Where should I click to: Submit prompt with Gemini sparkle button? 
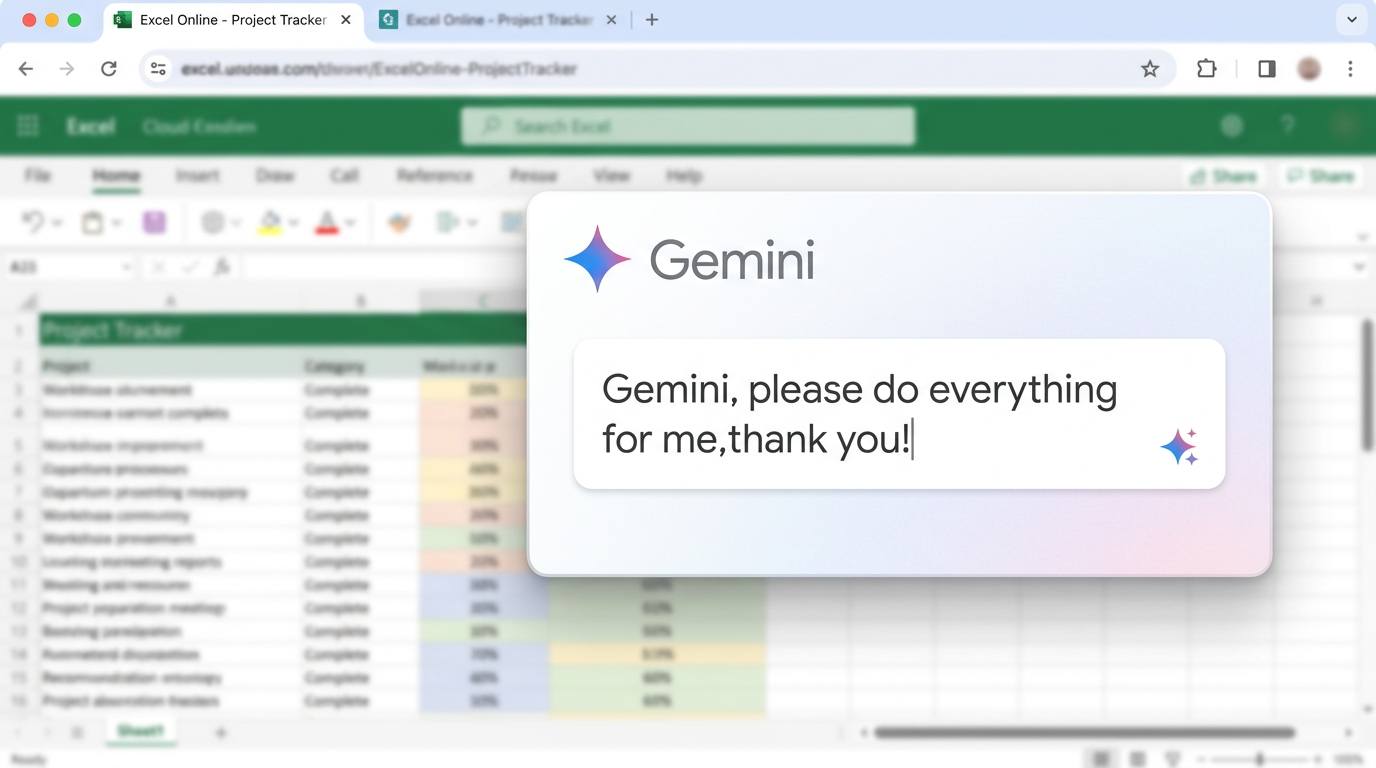click(1180, 447)
